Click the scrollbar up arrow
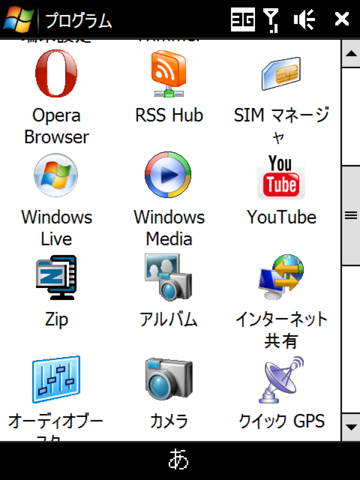The height and width of the screenshot is (480, 360). point(351,54)
